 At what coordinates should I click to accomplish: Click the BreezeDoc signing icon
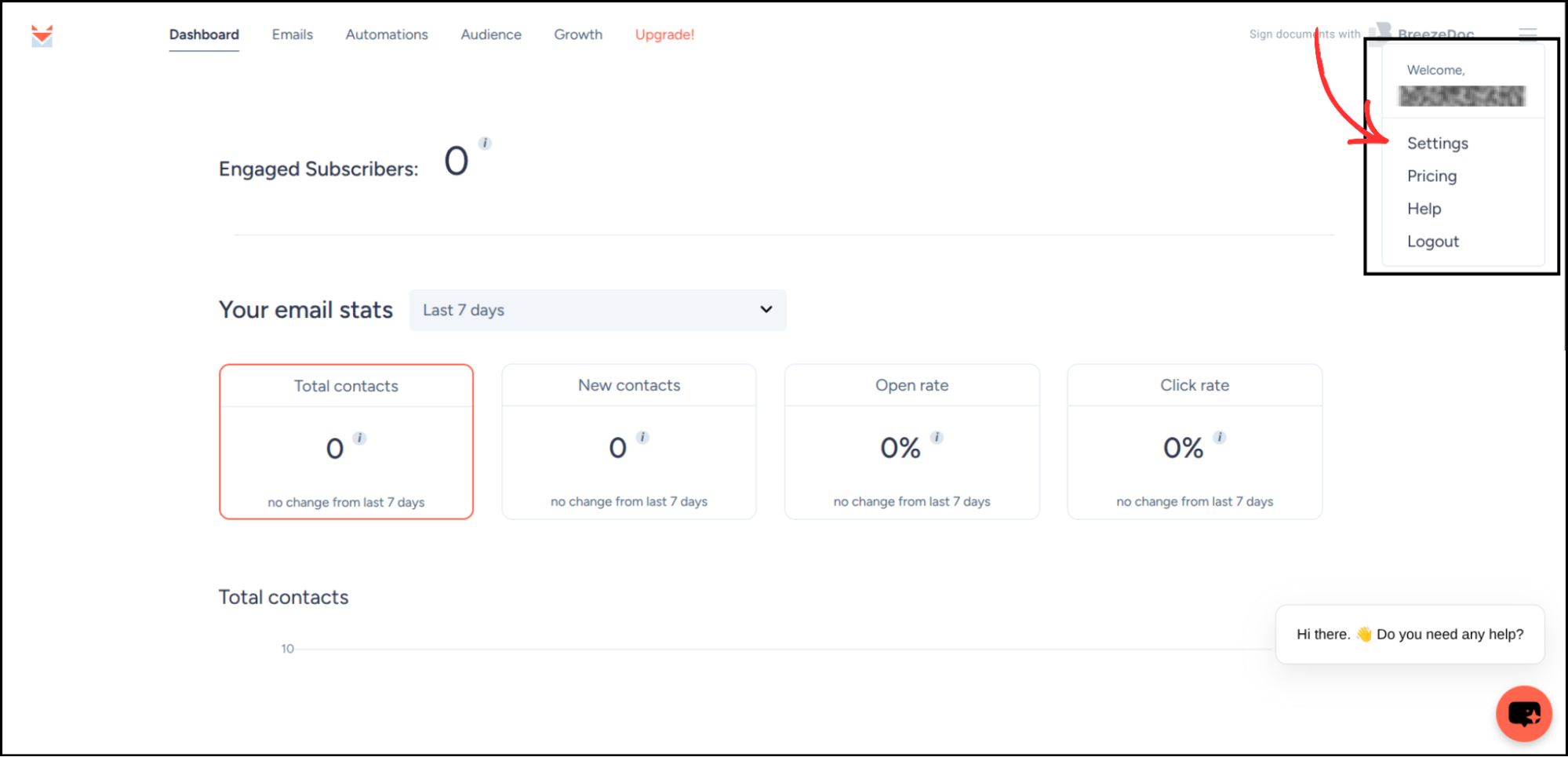pos(1381,33)
